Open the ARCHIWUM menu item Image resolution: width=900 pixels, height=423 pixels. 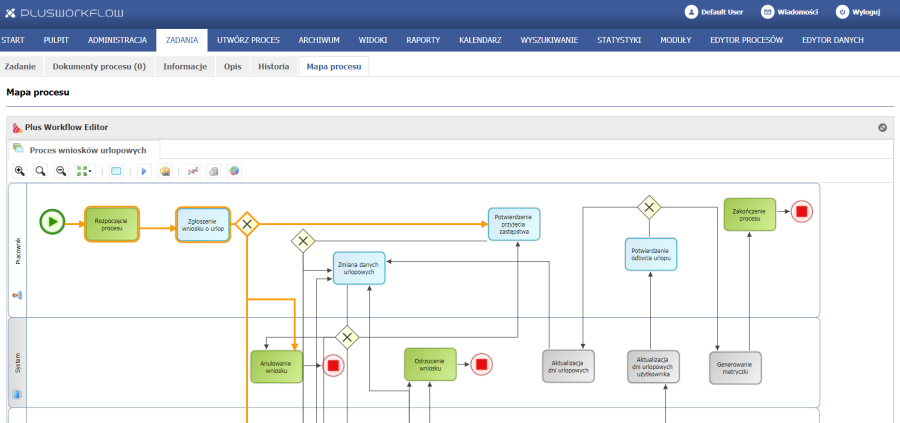319,40
